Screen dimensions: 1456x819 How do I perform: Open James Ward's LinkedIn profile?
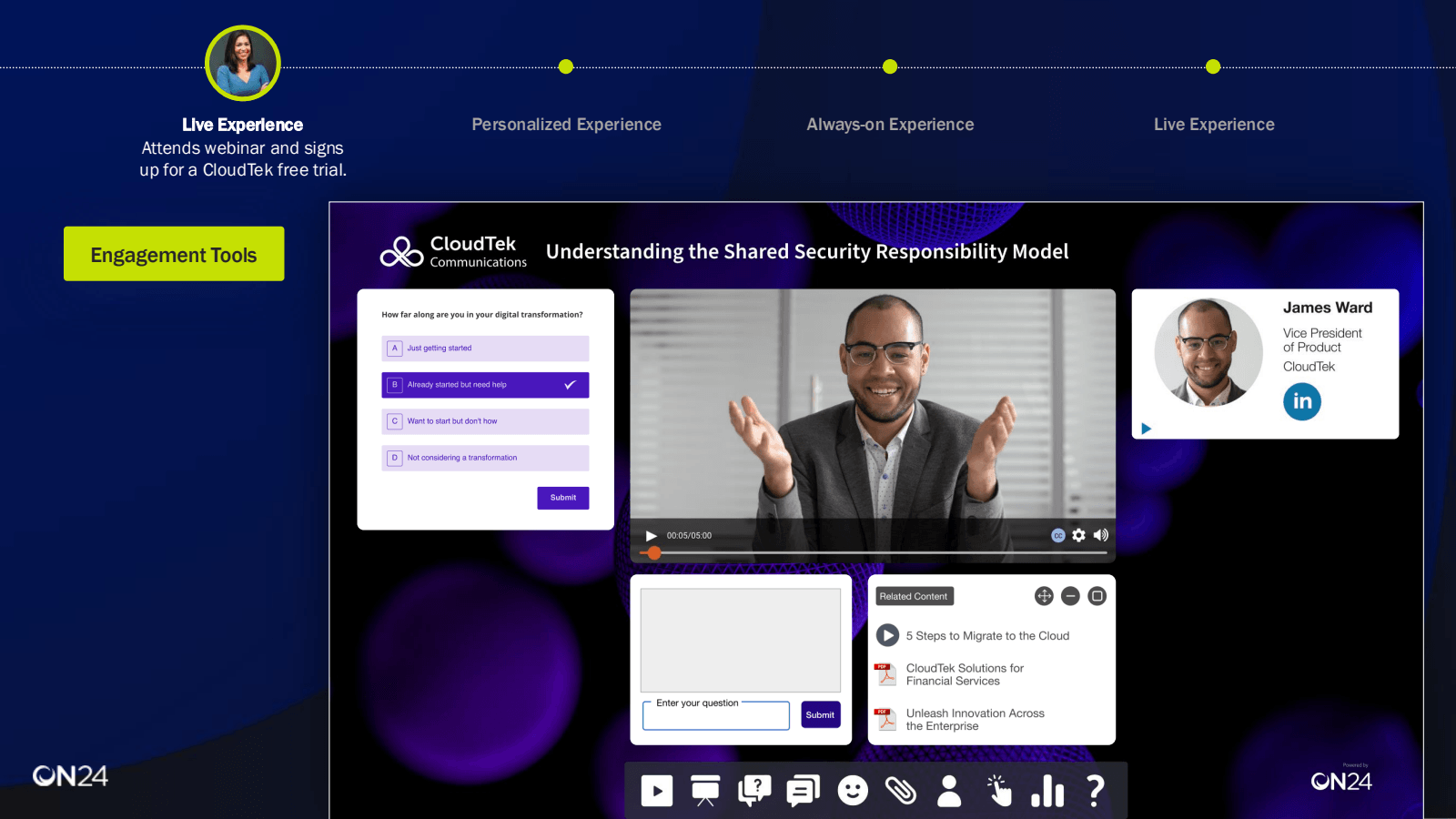(1302, 401)
